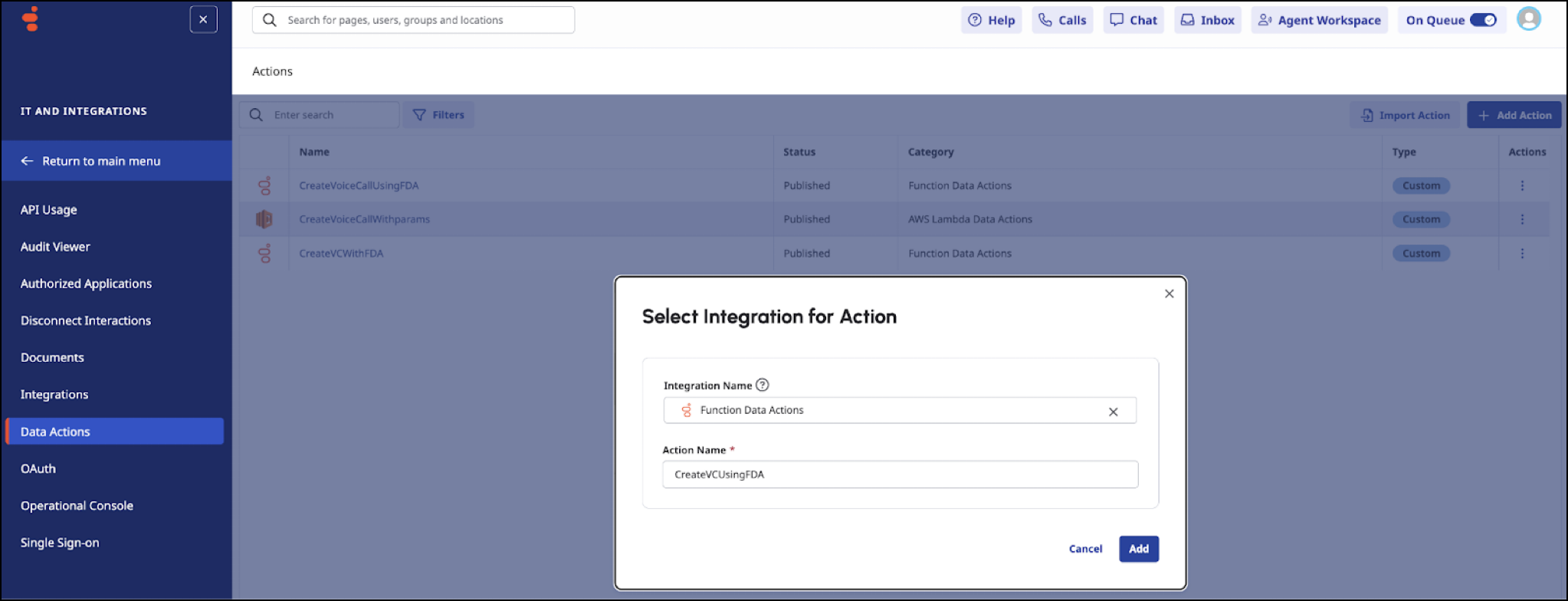Image resolution: width=1568 pixels, height=601 pixels.
Task: Collapse sidebar with the X button
Action: point(203,20)
